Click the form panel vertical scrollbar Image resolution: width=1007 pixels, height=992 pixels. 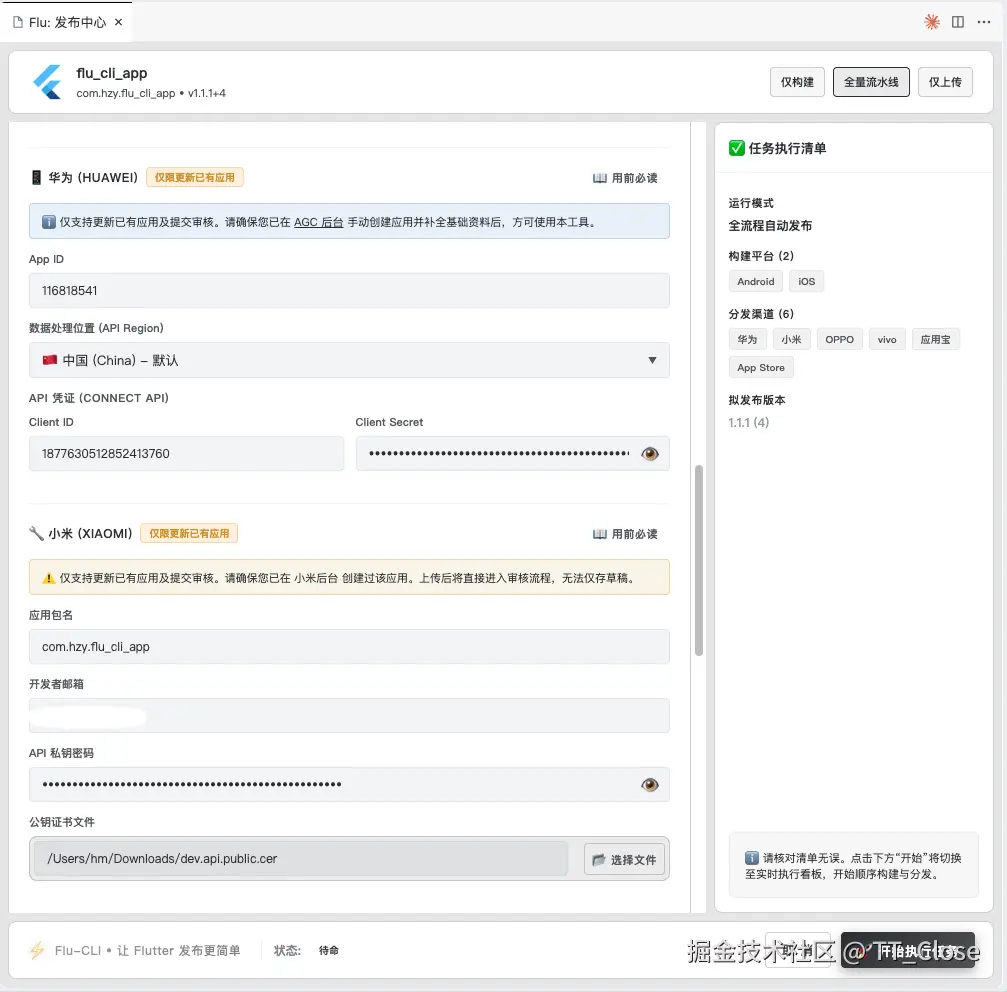699,560
